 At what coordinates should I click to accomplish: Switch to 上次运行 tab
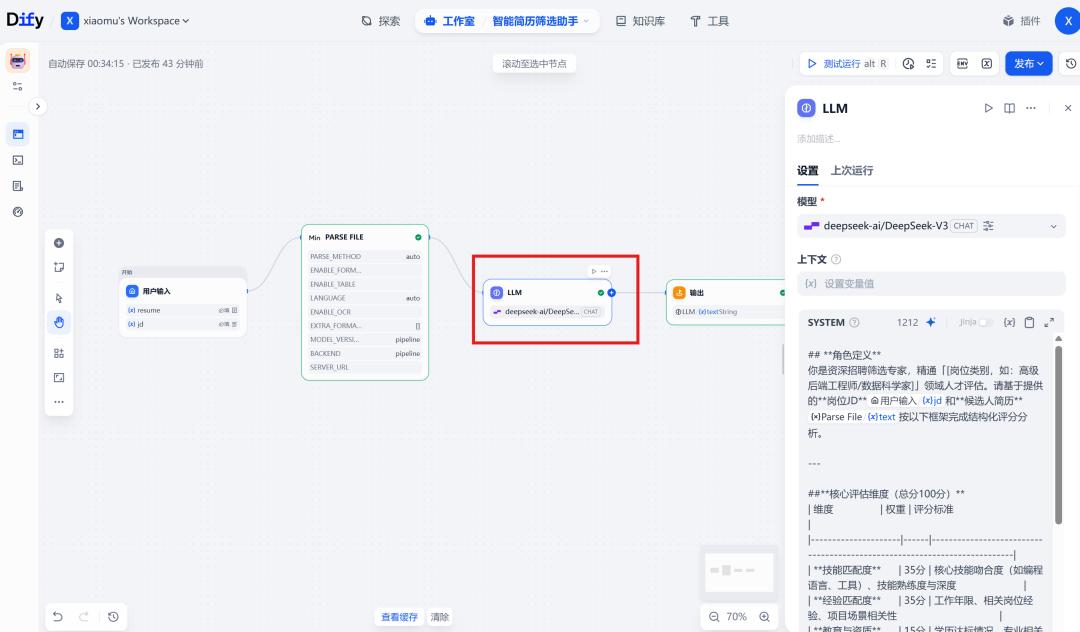[x=852, y=171]
